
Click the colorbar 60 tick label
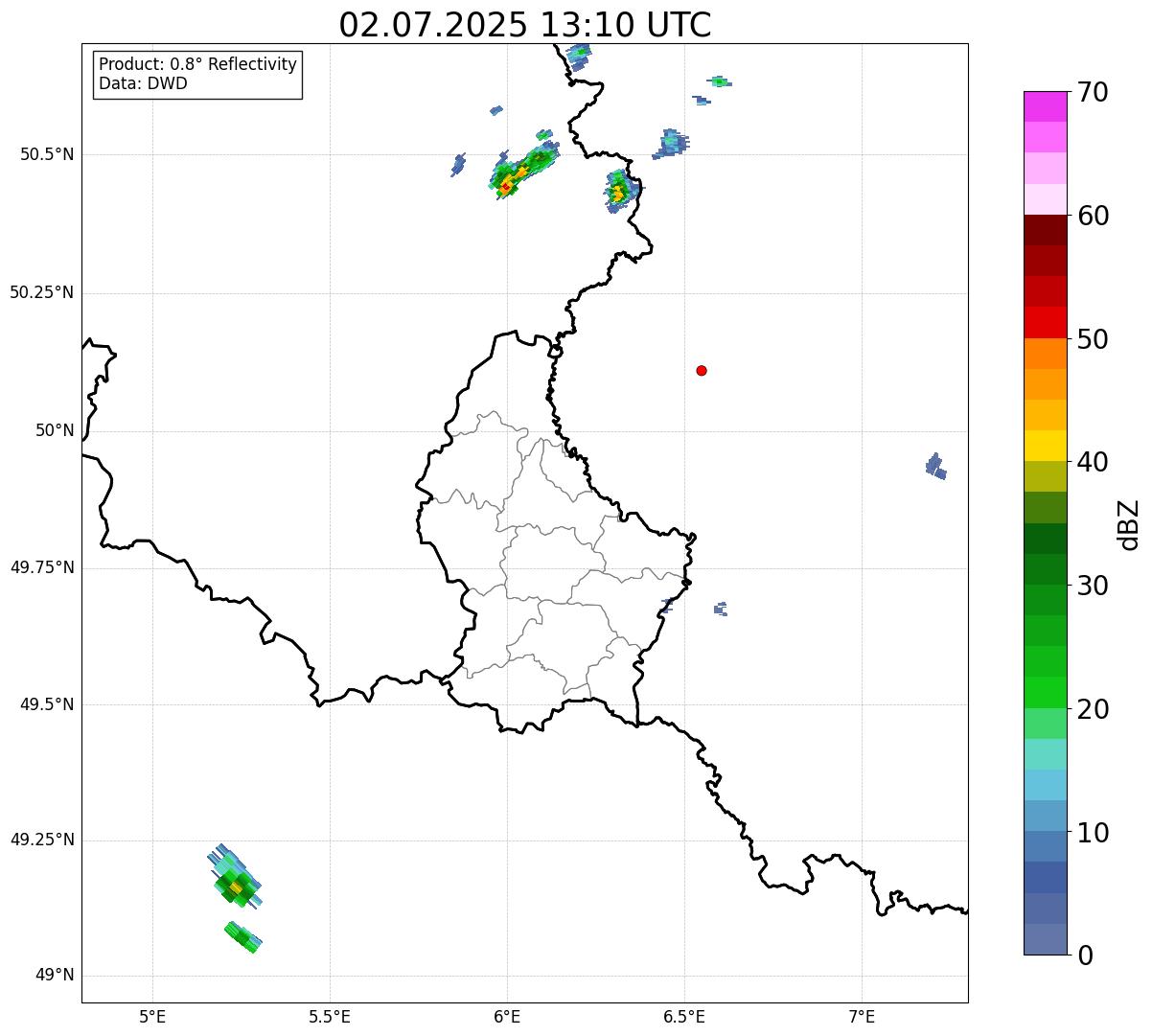pyautogui.click(x=1093, y=216)
